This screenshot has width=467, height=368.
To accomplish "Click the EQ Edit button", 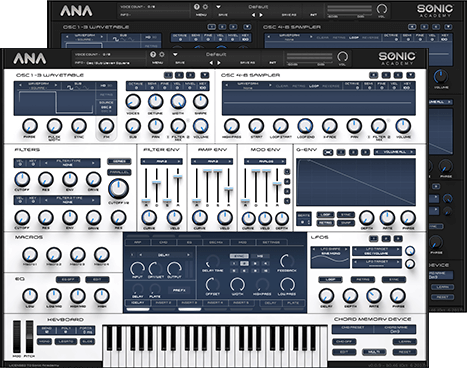I will pyautogui.click(x=97, y=279).
